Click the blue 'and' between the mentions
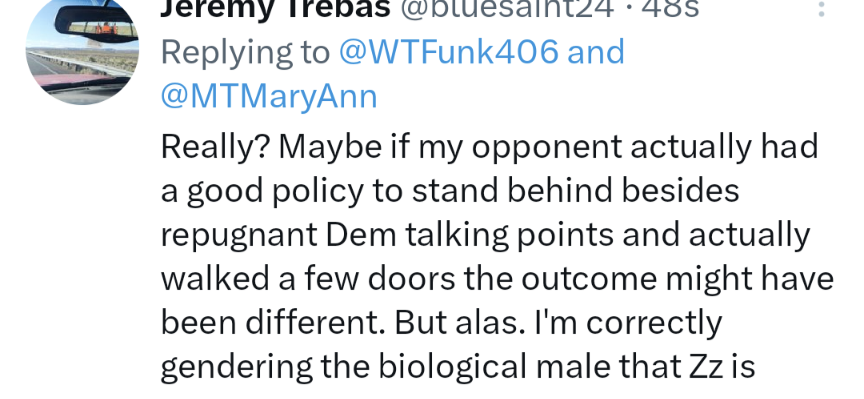Screen dimensions: 864x399 [x=596, y=52]
